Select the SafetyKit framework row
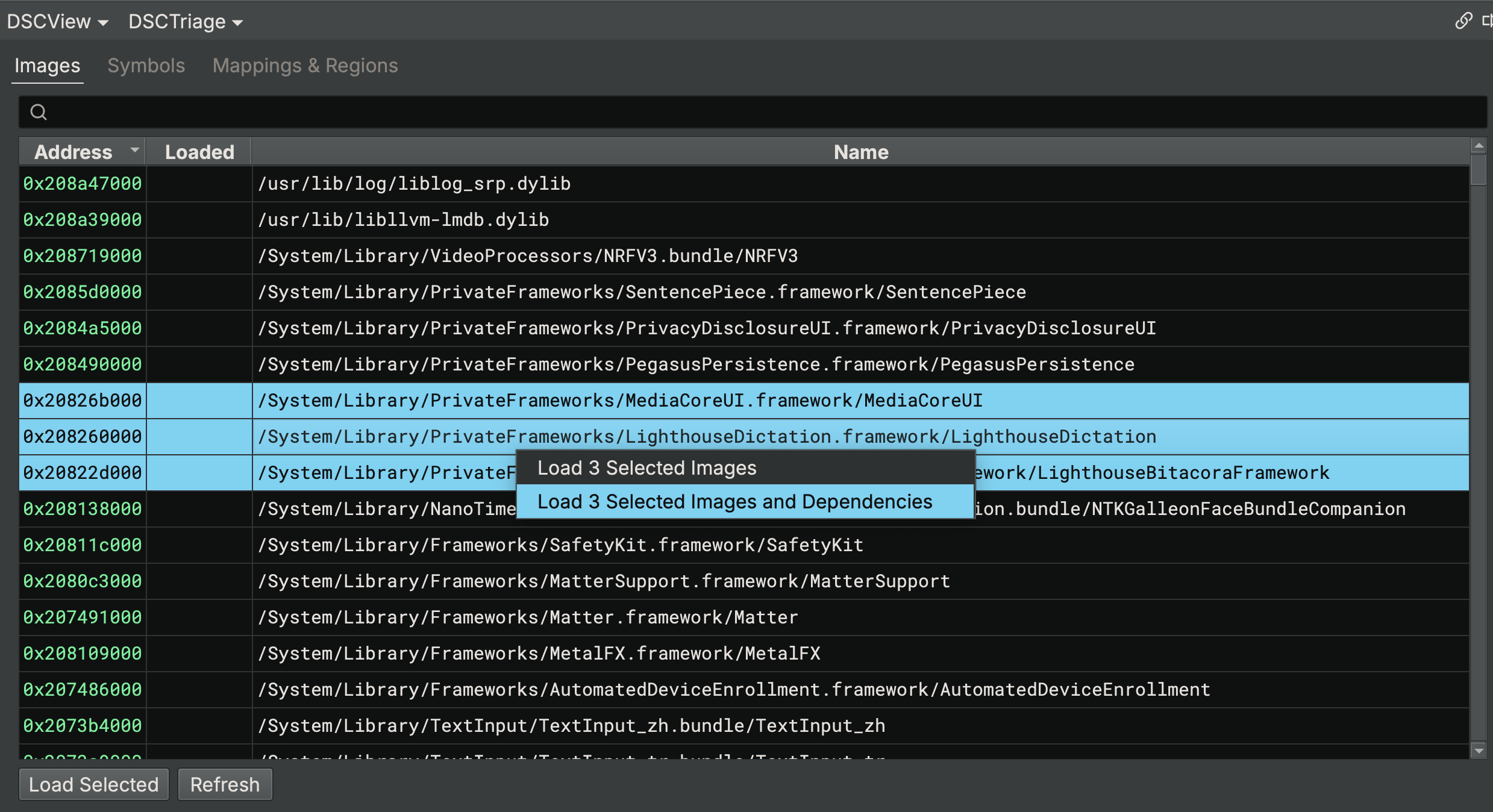This screenshot has width=1493, height=812. [744, 545]
